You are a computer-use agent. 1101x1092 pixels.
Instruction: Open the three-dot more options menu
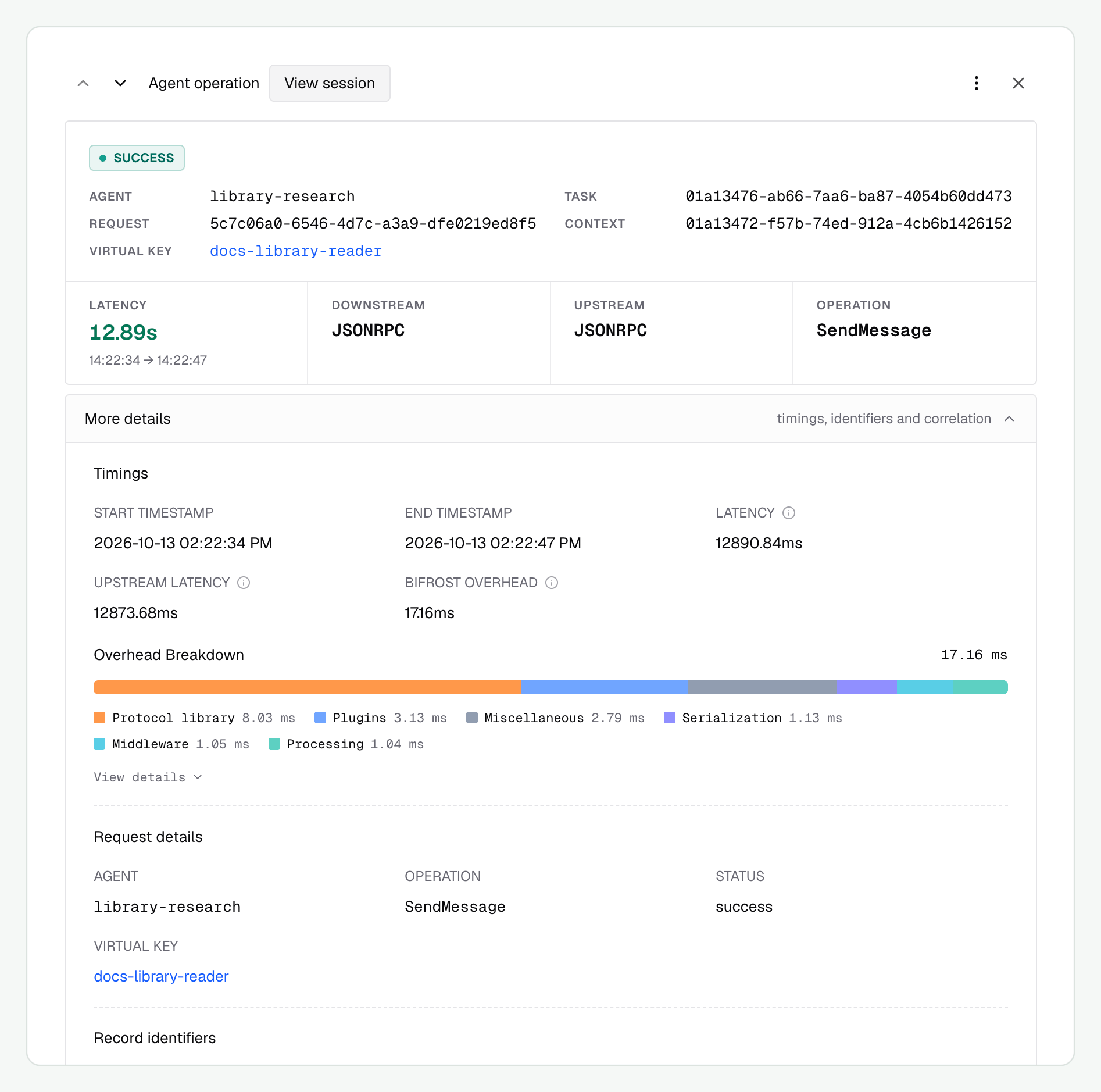977,83
